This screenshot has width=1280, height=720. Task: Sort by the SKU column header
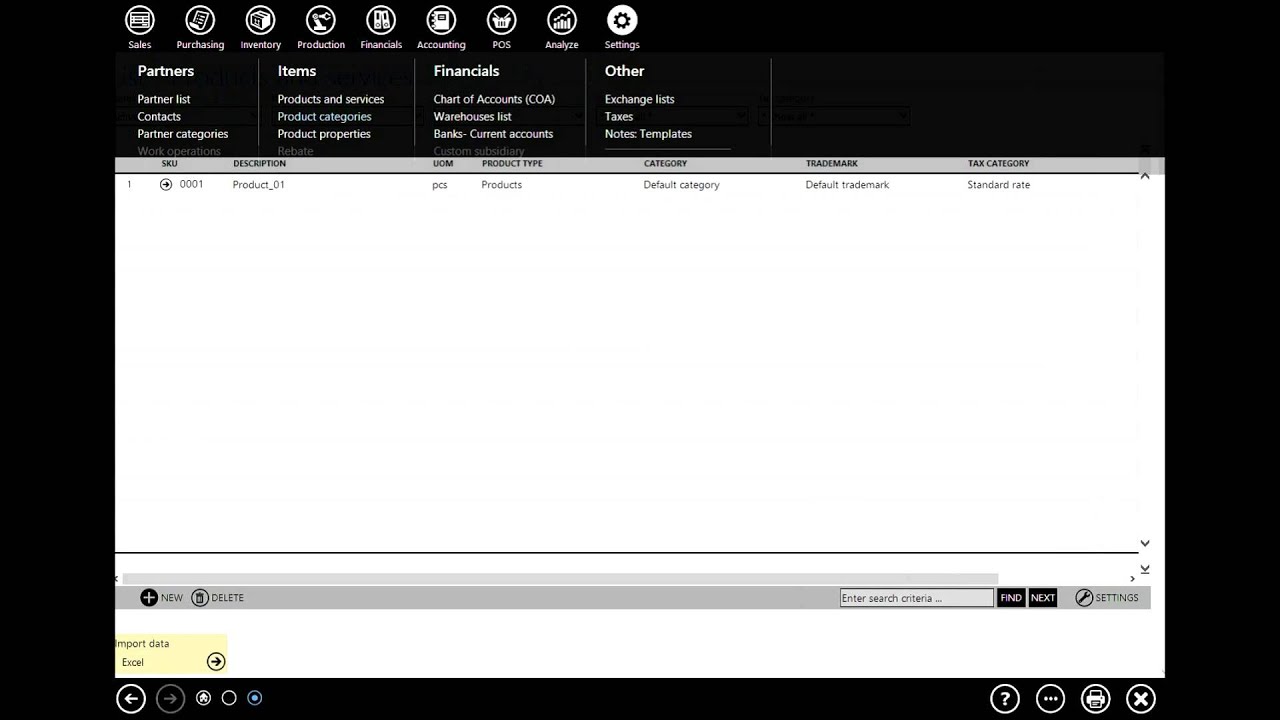tap(170, 164)
